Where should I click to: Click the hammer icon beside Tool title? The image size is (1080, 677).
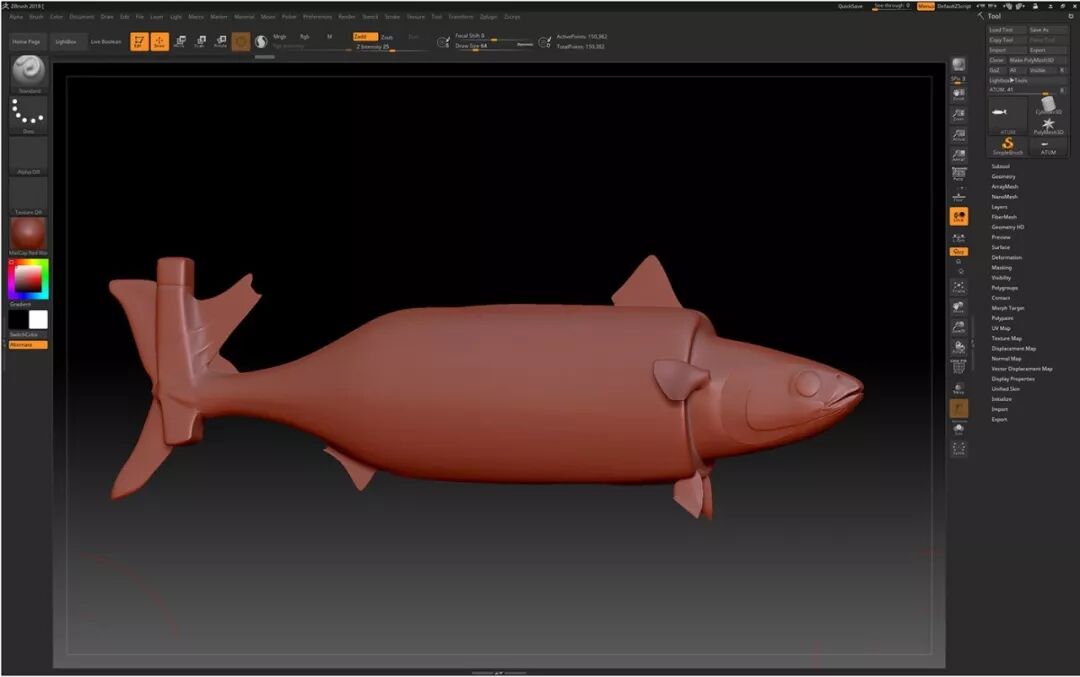[x=980, y=16]
